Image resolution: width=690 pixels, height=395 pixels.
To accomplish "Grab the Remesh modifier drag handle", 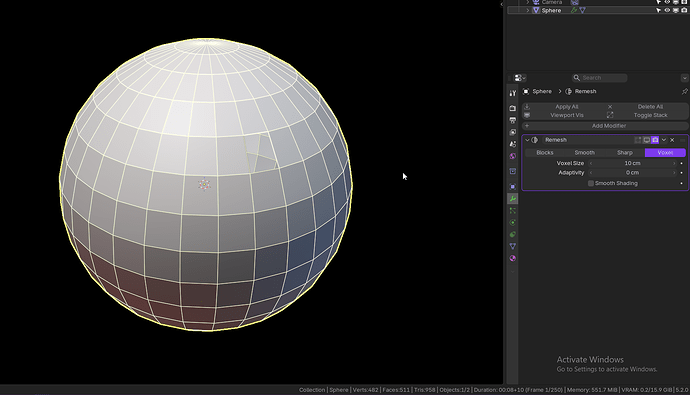I will [683, 140].
